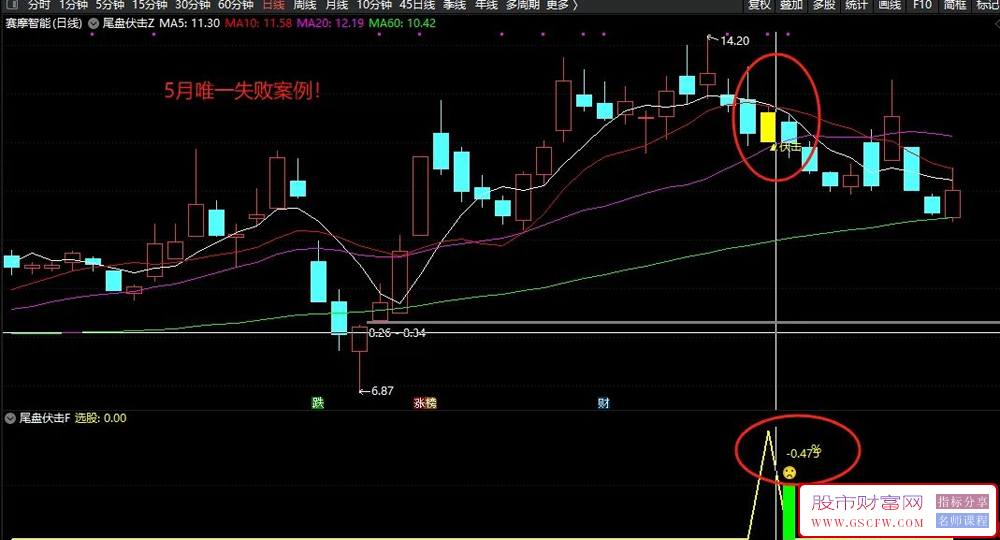Click the 涨榜 info marker
The image size is (1000, 540).
pos(425,403)
